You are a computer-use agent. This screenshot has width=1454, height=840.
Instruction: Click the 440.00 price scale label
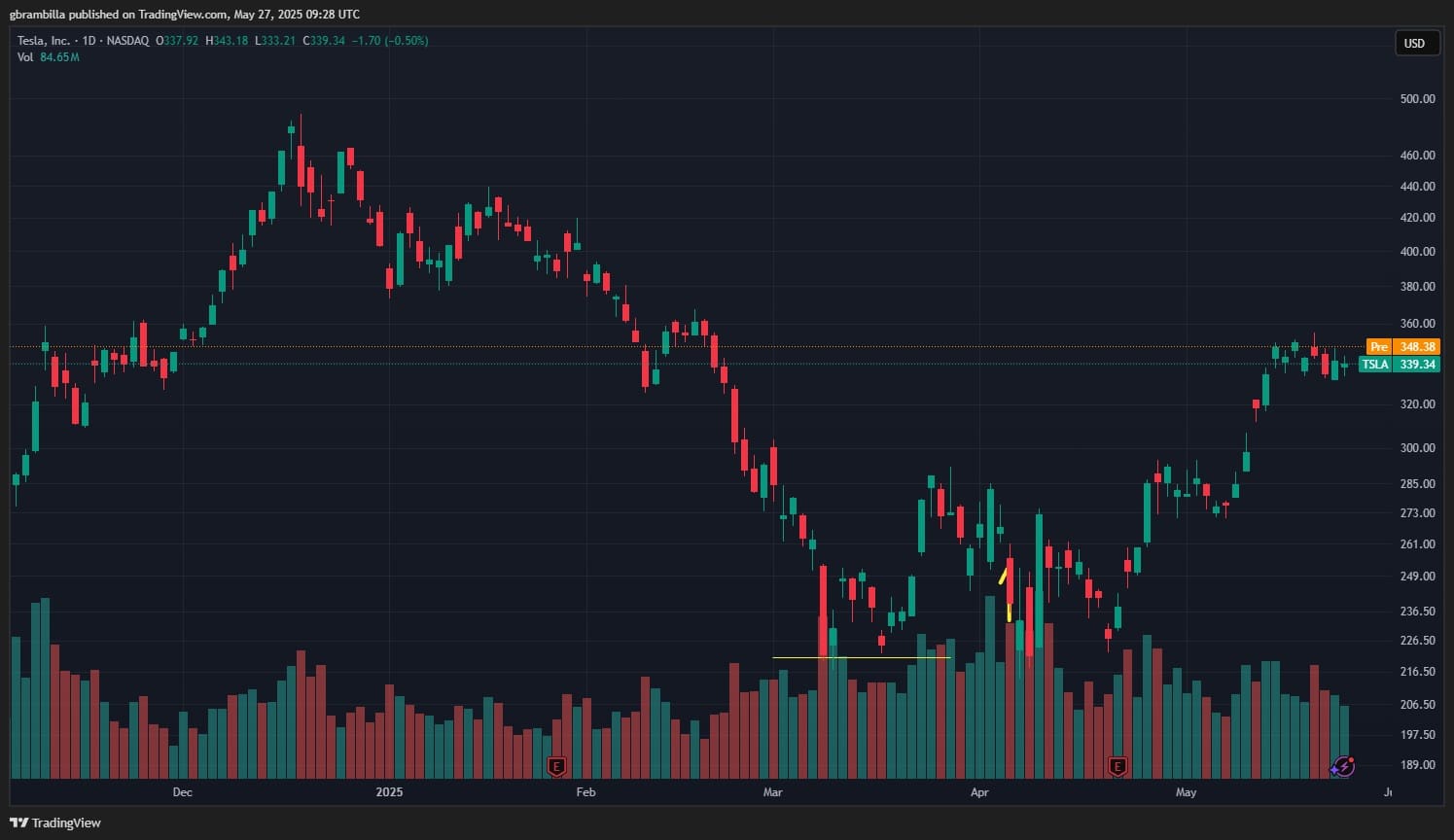1417,187
